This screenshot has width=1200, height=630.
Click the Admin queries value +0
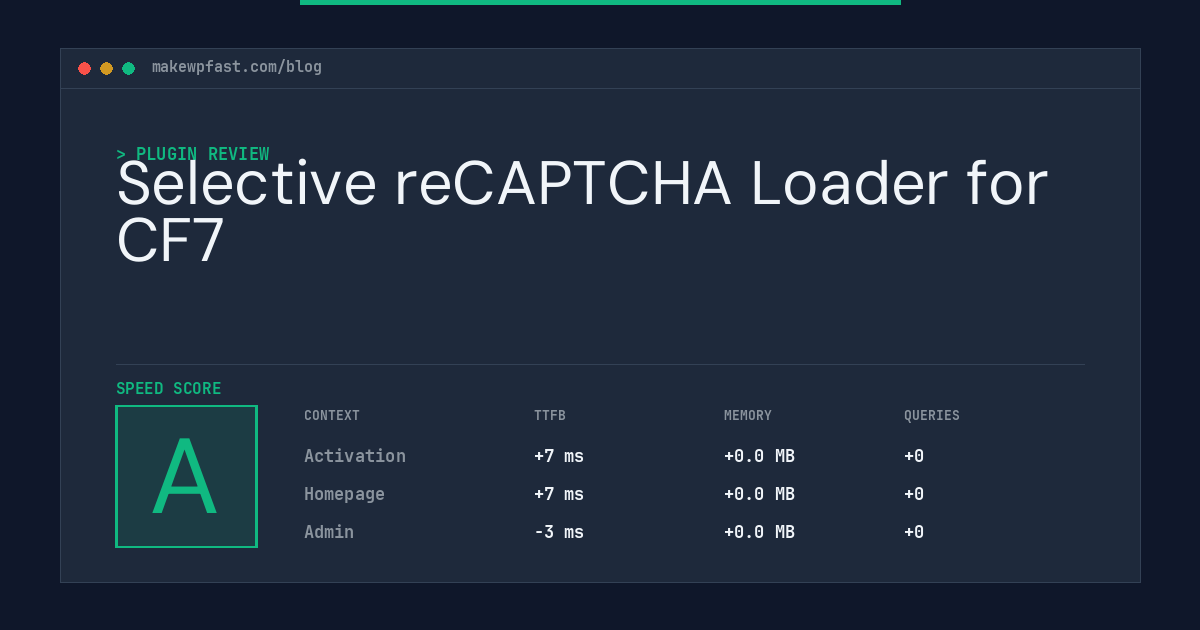point(914,532)
